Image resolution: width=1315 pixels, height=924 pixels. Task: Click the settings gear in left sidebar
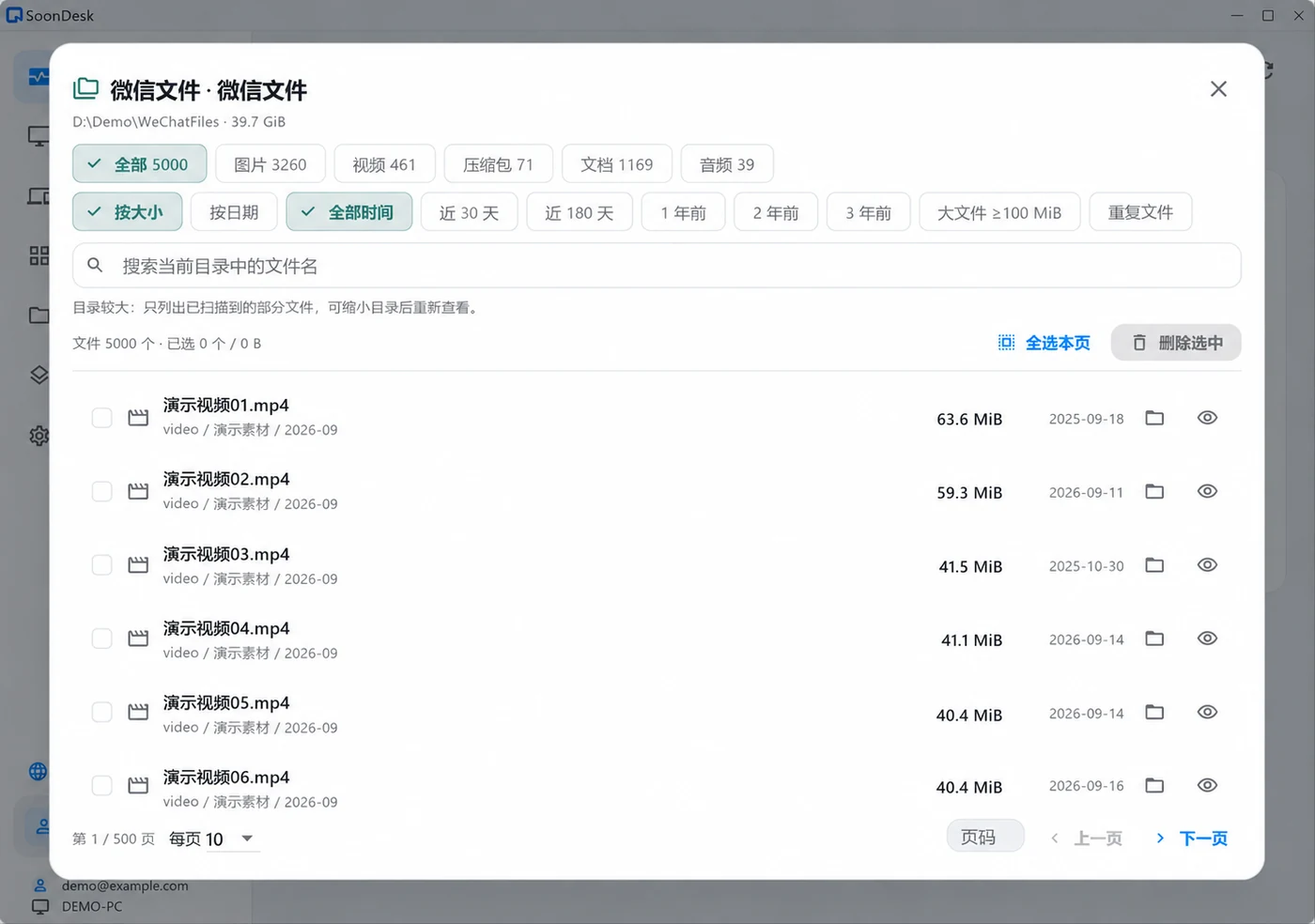coord(39,436)
